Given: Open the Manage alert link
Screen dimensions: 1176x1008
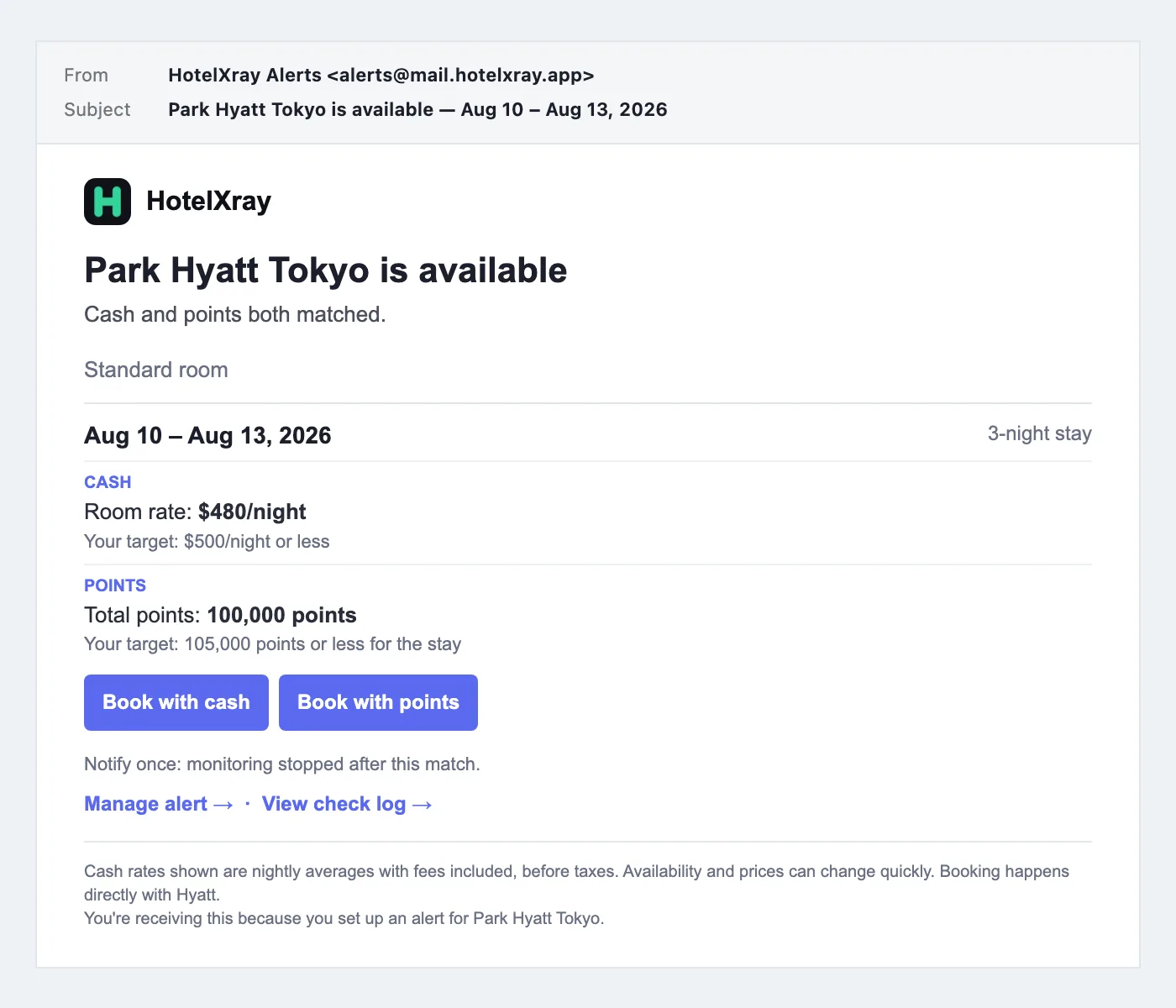Looking at the screenshot, I should [x=159, y=804].
